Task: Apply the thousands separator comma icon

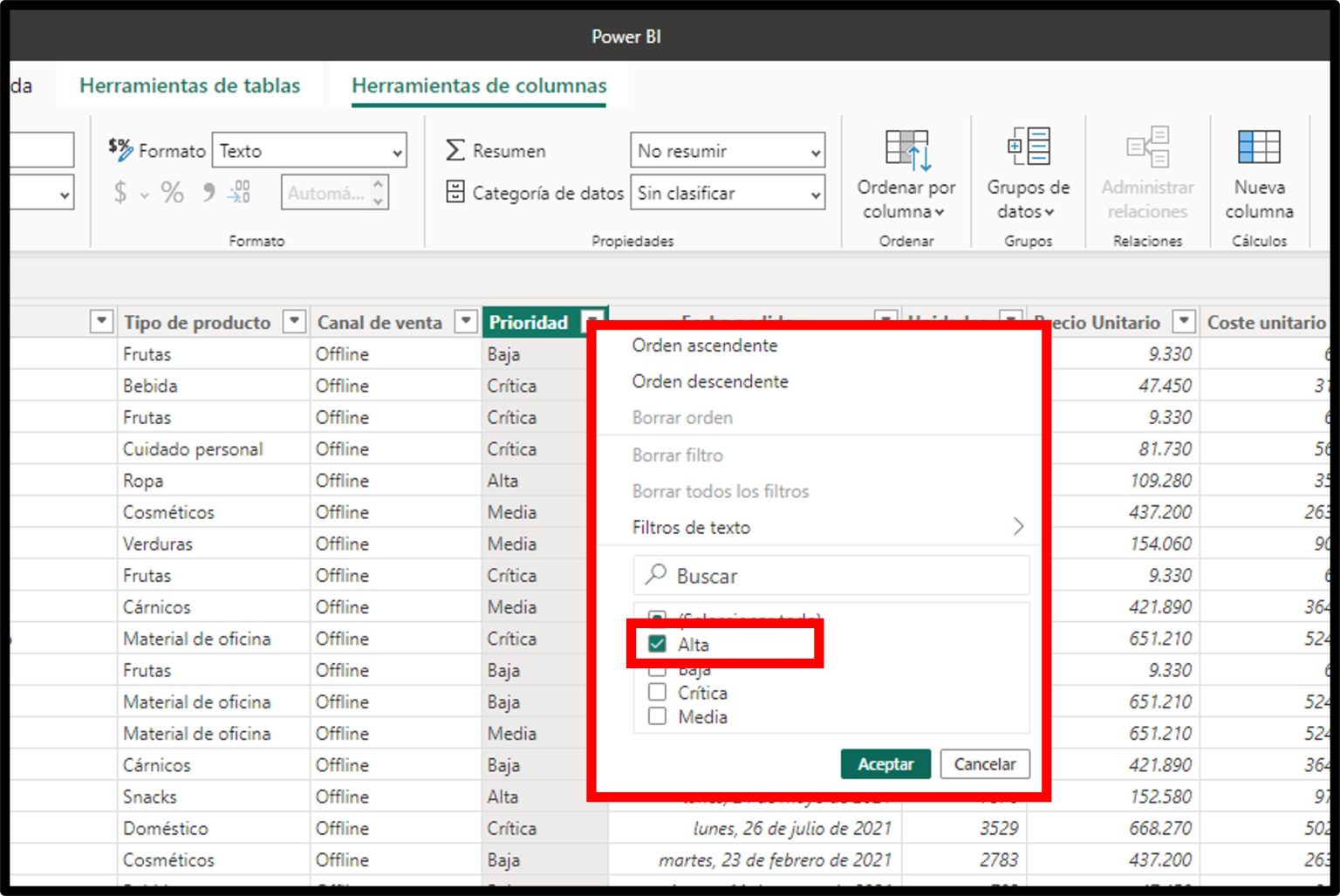Action: click(x=207, y=192)
